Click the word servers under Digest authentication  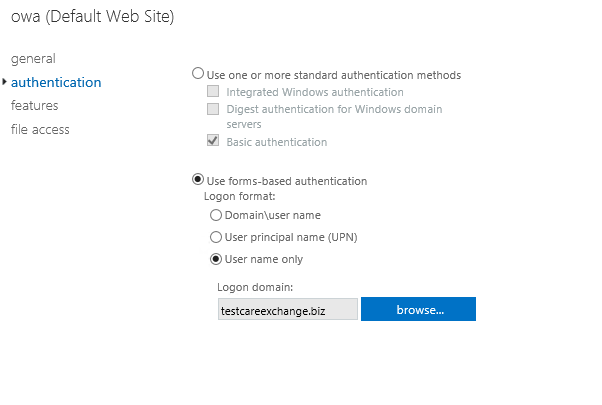pyautogui.click(x=244, y=124)
